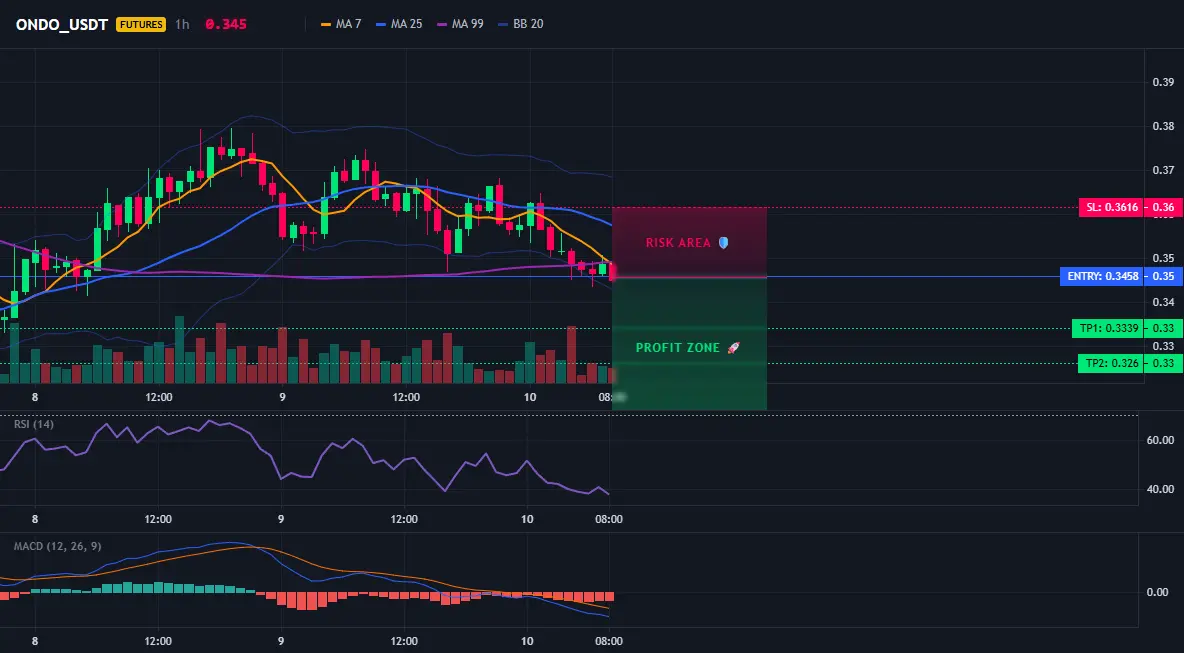Click the current price 0.345

226,24
